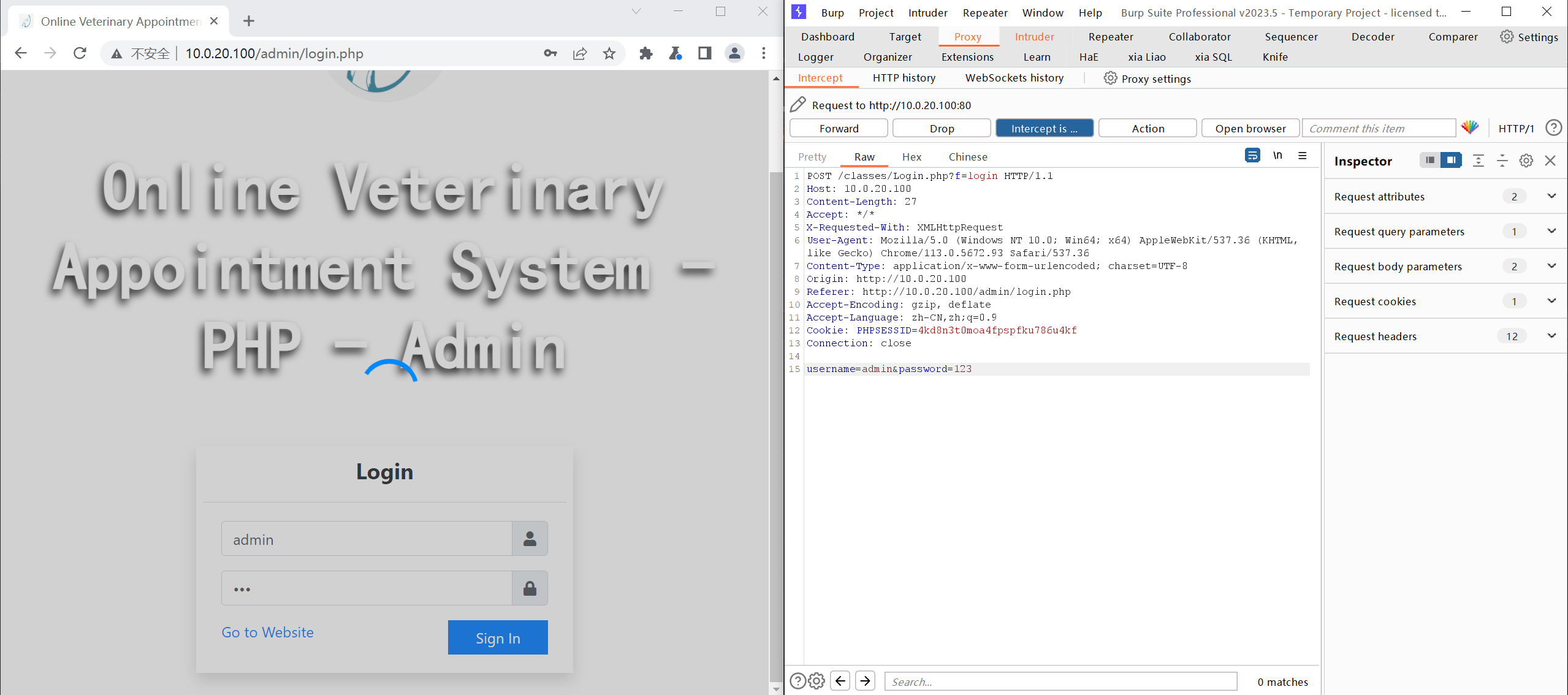This screenshot has height=695, width=1568.
Task: Drop the intercepted request
Action: click(942, 128)
